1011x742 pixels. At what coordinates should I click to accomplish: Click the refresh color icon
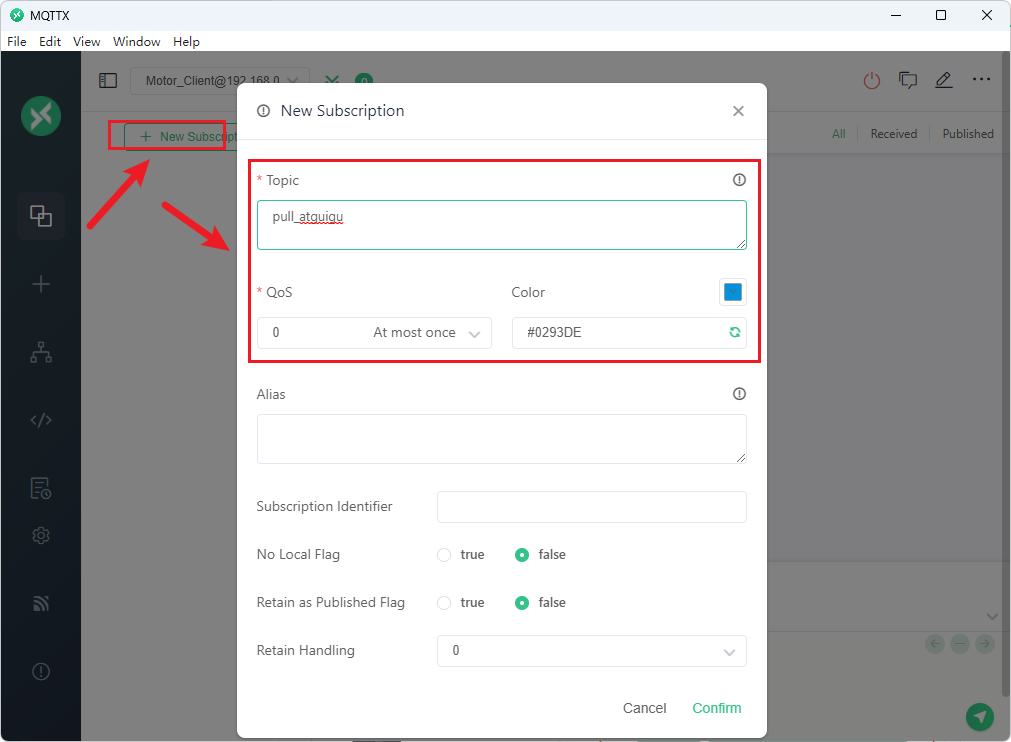click(x=734, y=333)
